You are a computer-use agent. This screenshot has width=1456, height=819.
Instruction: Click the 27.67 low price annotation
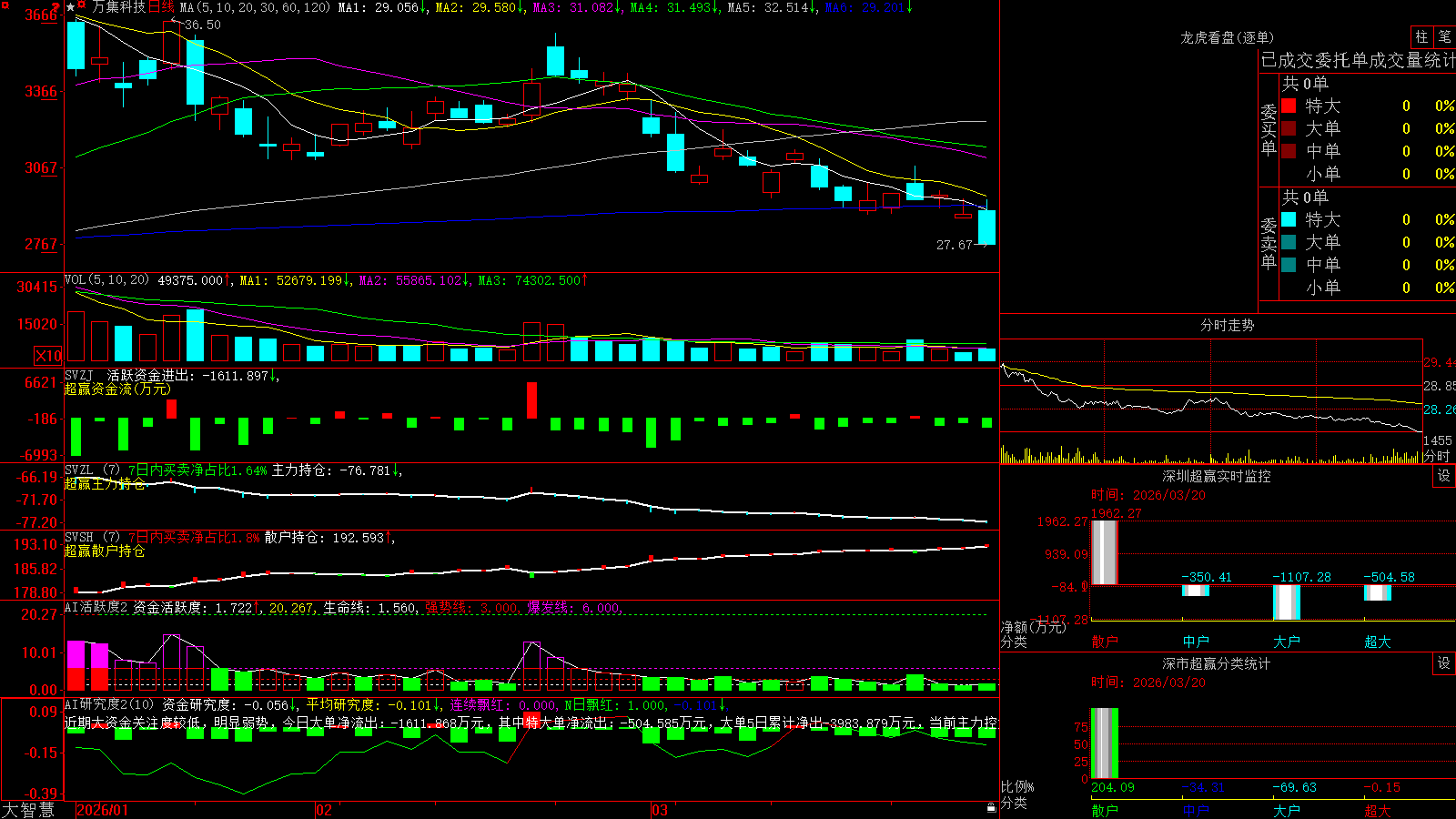click(955, 245)
